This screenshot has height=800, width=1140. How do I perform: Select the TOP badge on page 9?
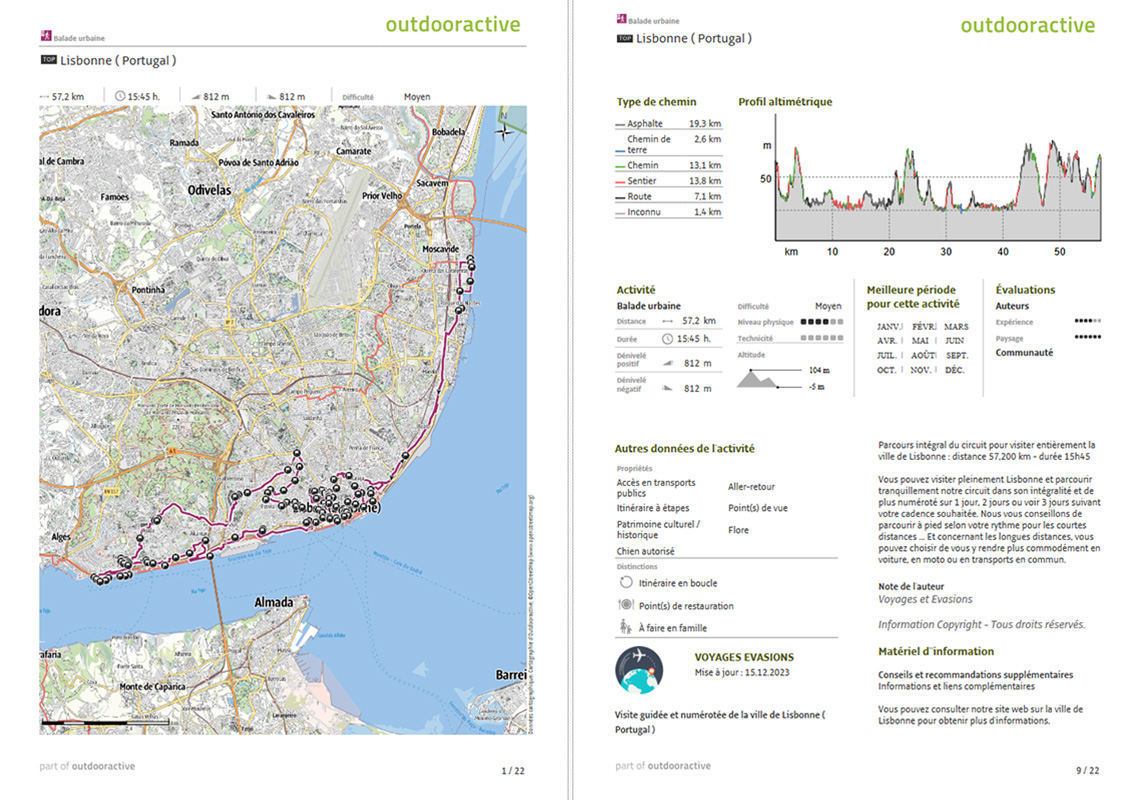tap(625, 39)
